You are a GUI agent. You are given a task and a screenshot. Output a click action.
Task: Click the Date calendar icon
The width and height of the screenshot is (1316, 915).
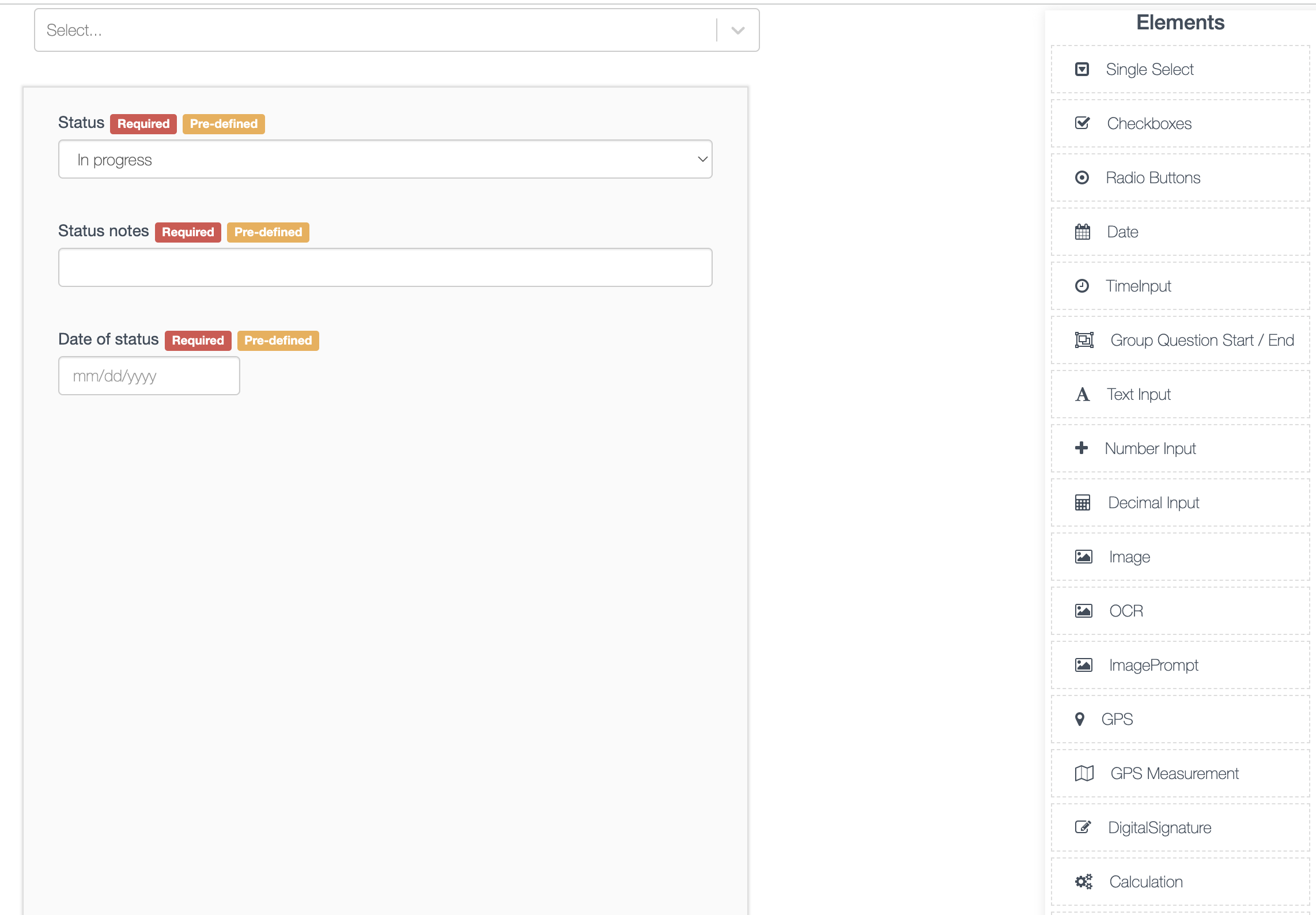point(1082,232)
